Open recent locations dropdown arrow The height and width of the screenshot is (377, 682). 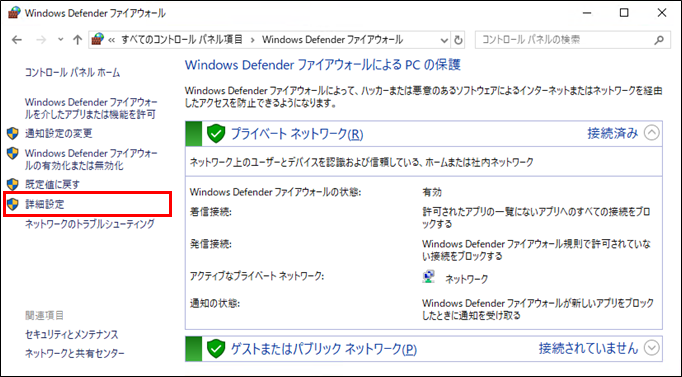(60, 40)
